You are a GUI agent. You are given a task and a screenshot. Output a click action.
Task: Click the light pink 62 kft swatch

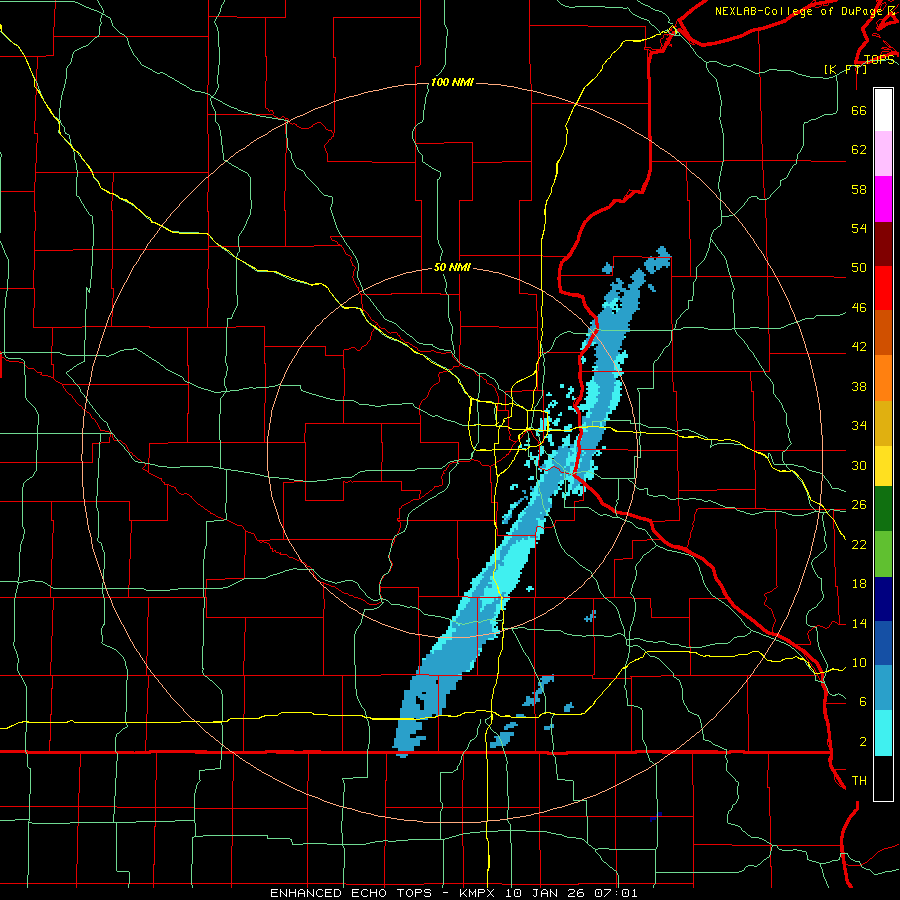883,154
